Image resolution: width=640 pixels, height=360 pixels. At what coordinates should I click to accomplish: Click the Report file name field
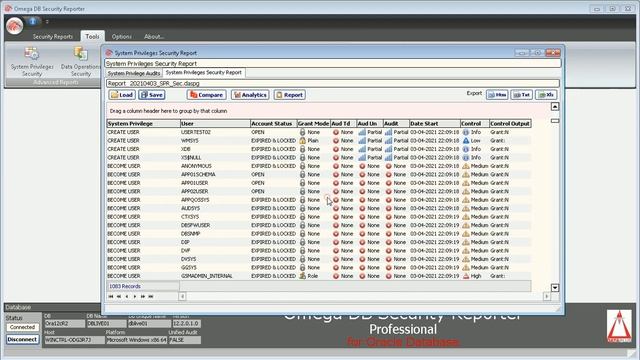click(332, 83)
